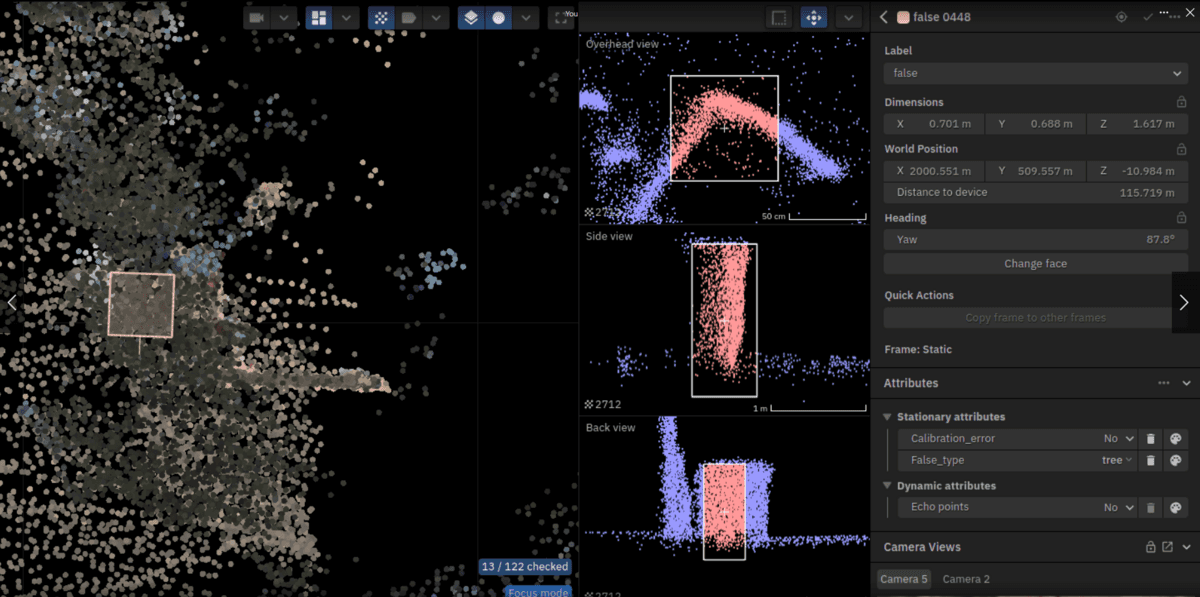This screenshot has height=597, width=1200.
Task: Click Copy frame to other frames button
Action: click(1036, 318)
